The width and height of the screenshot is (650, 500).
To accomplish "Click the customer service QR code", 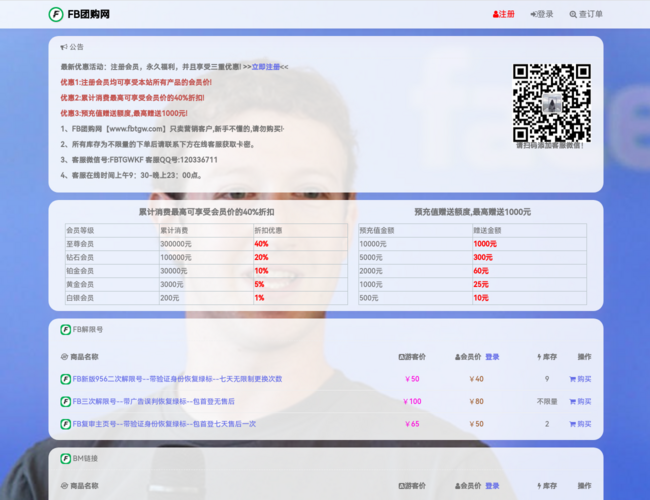I will tap(551, 103).
